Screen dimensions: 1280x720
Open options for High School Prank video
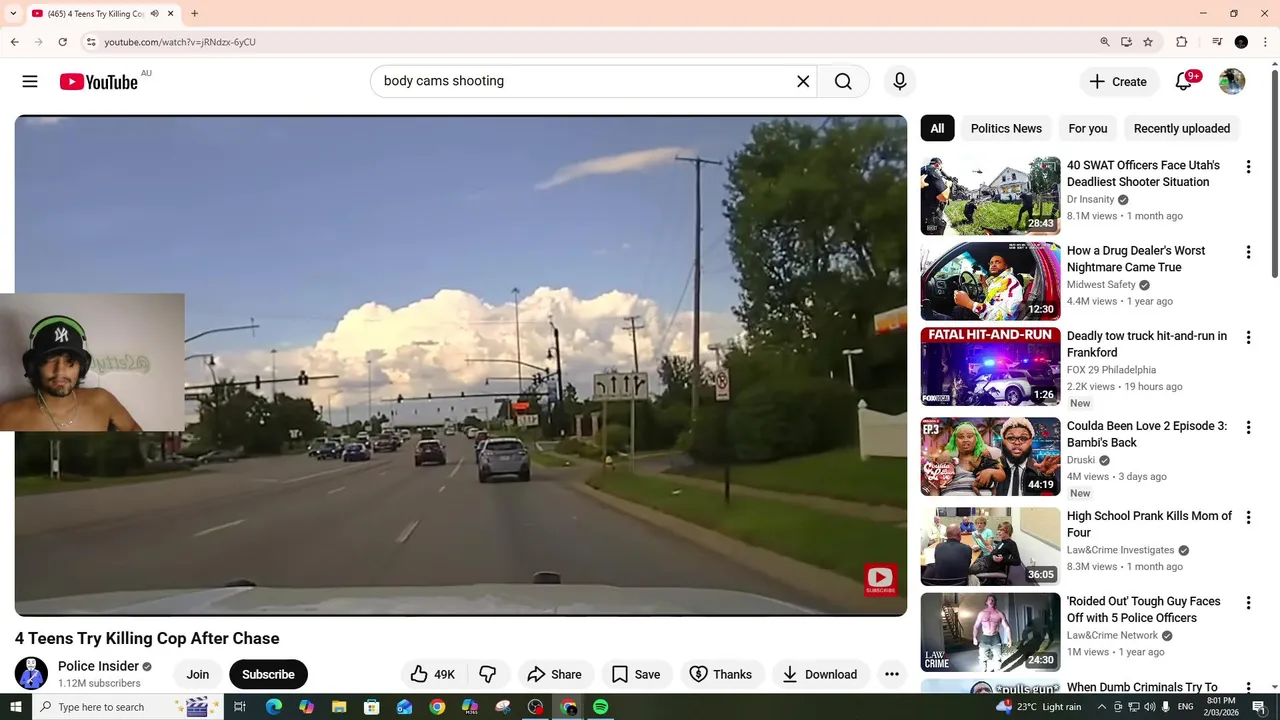(x=1248, y=518)
